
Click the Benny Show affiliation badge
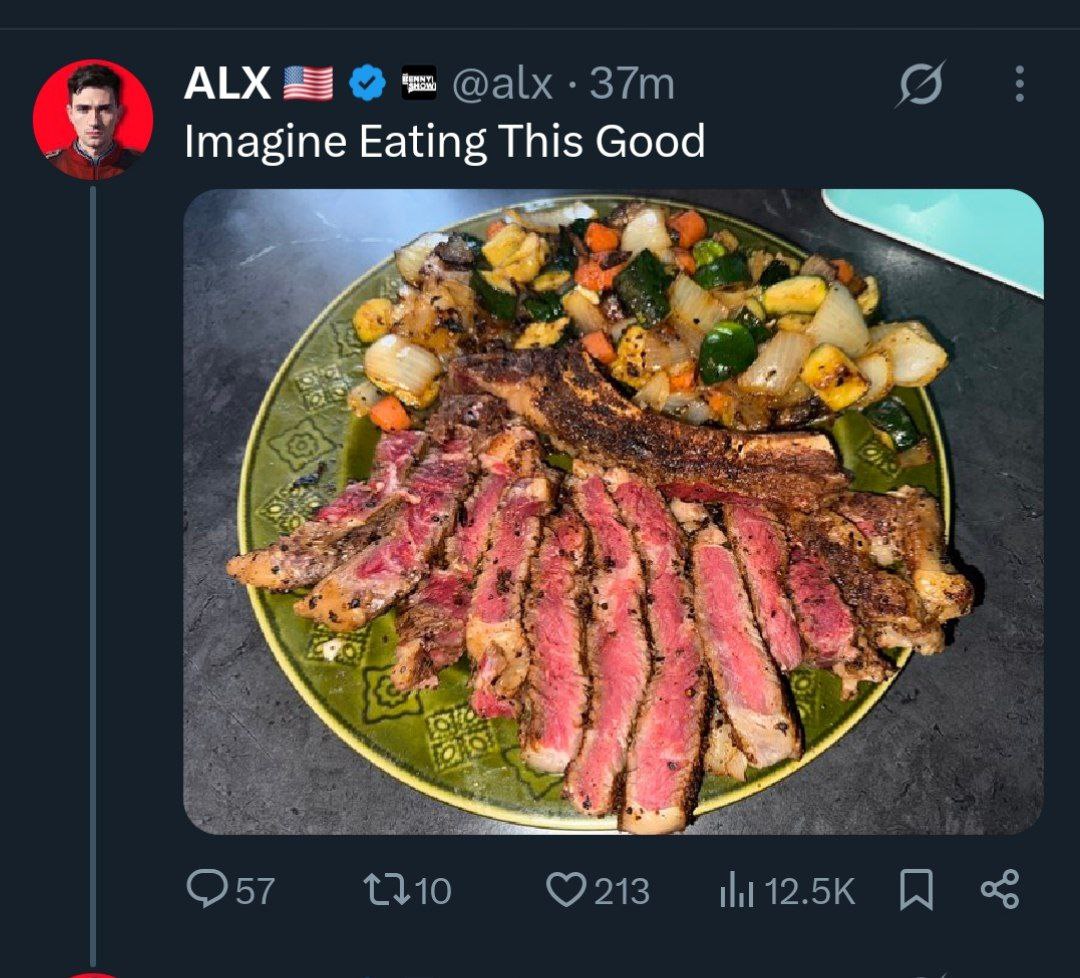(418, 84)
